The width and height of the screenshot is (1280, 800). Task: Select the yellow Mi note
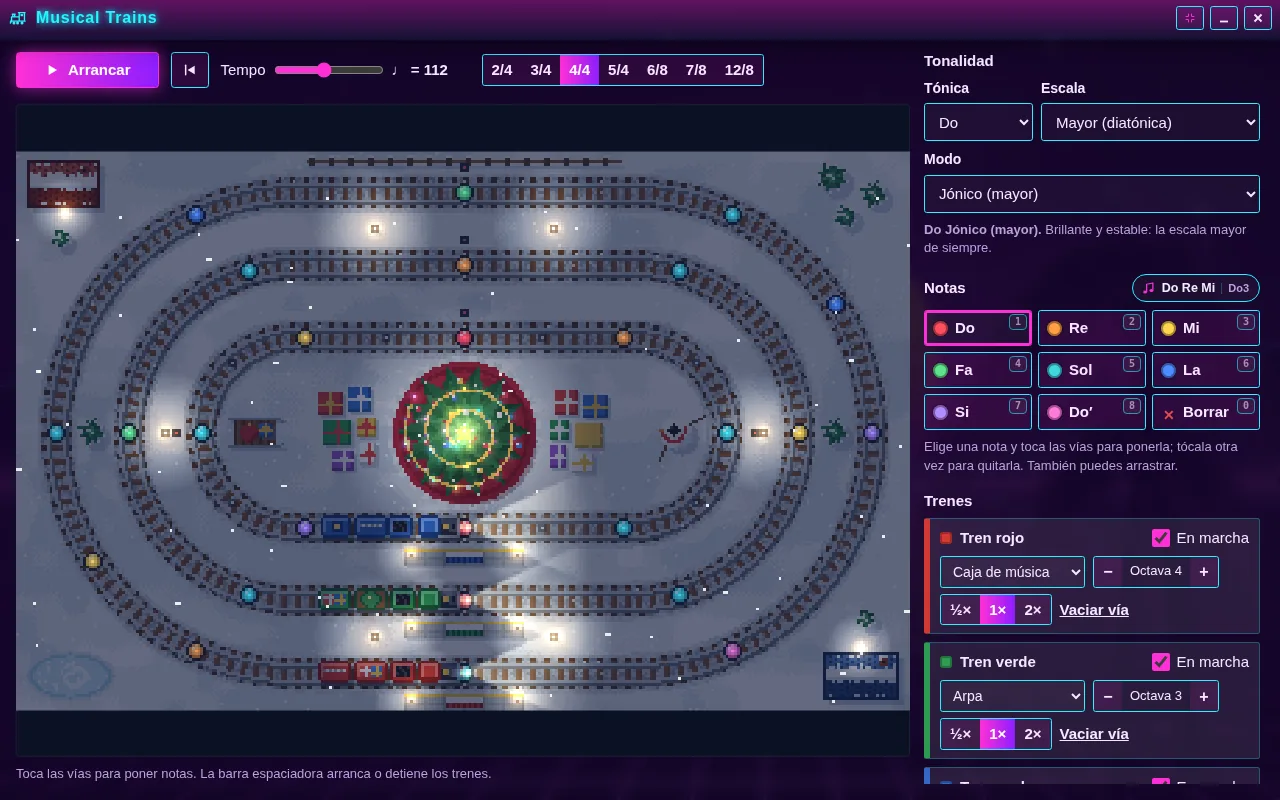(x=1205, y=328)
